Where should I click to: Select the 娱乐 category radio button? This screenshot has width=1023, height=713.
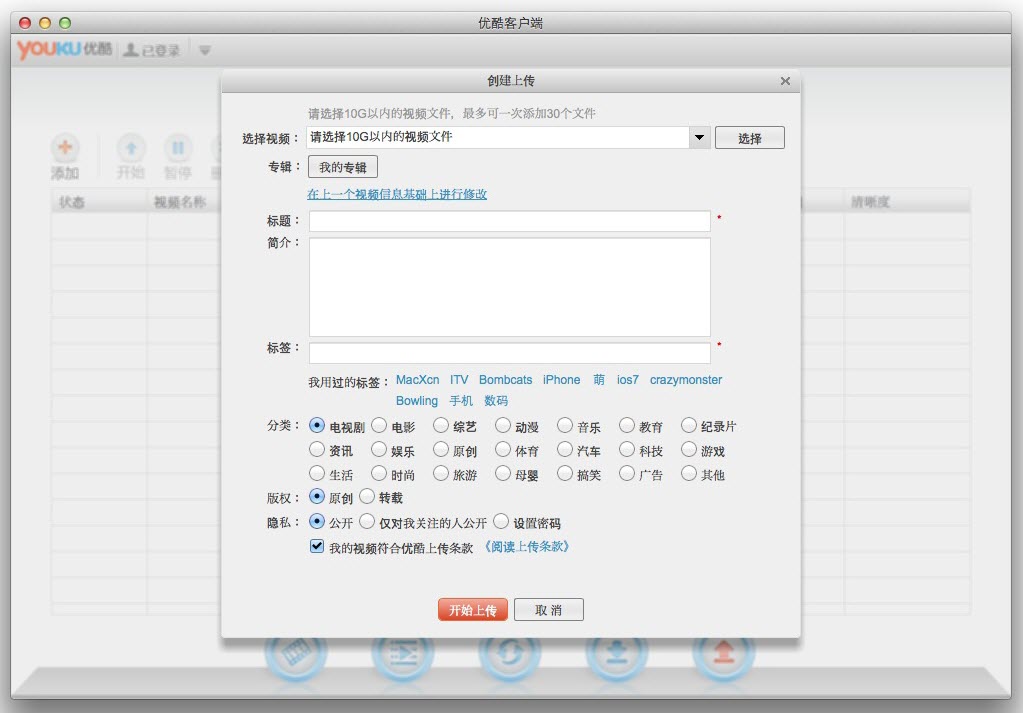(x=379, y=449)
